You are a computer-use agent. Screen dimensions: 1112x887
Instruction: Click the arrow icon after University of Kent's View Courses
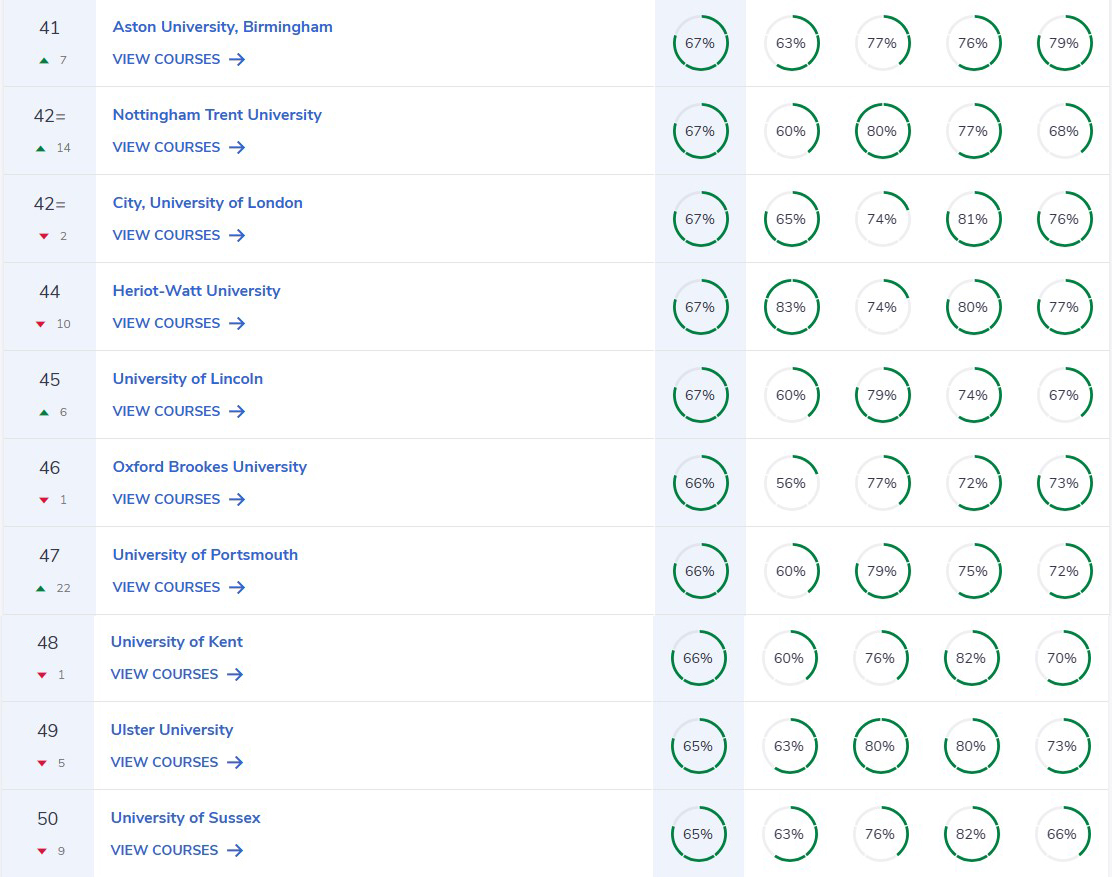point(235,675)
